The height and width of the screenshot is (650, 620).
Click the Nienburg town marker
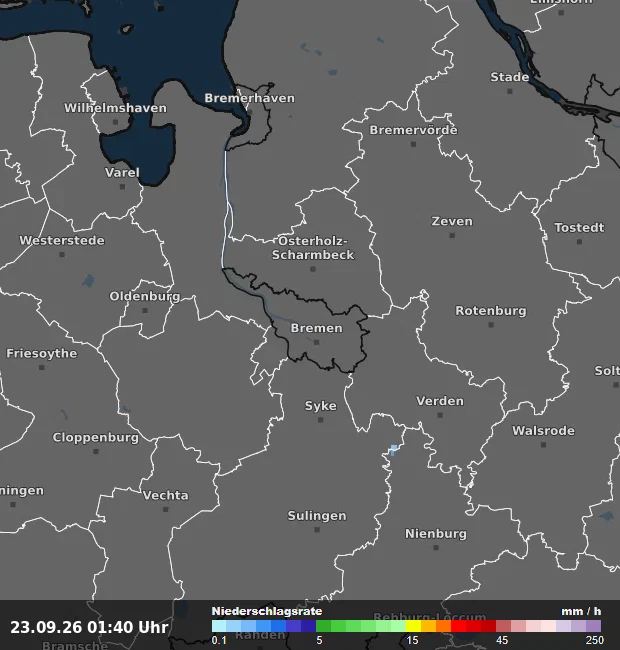(436, 548)
